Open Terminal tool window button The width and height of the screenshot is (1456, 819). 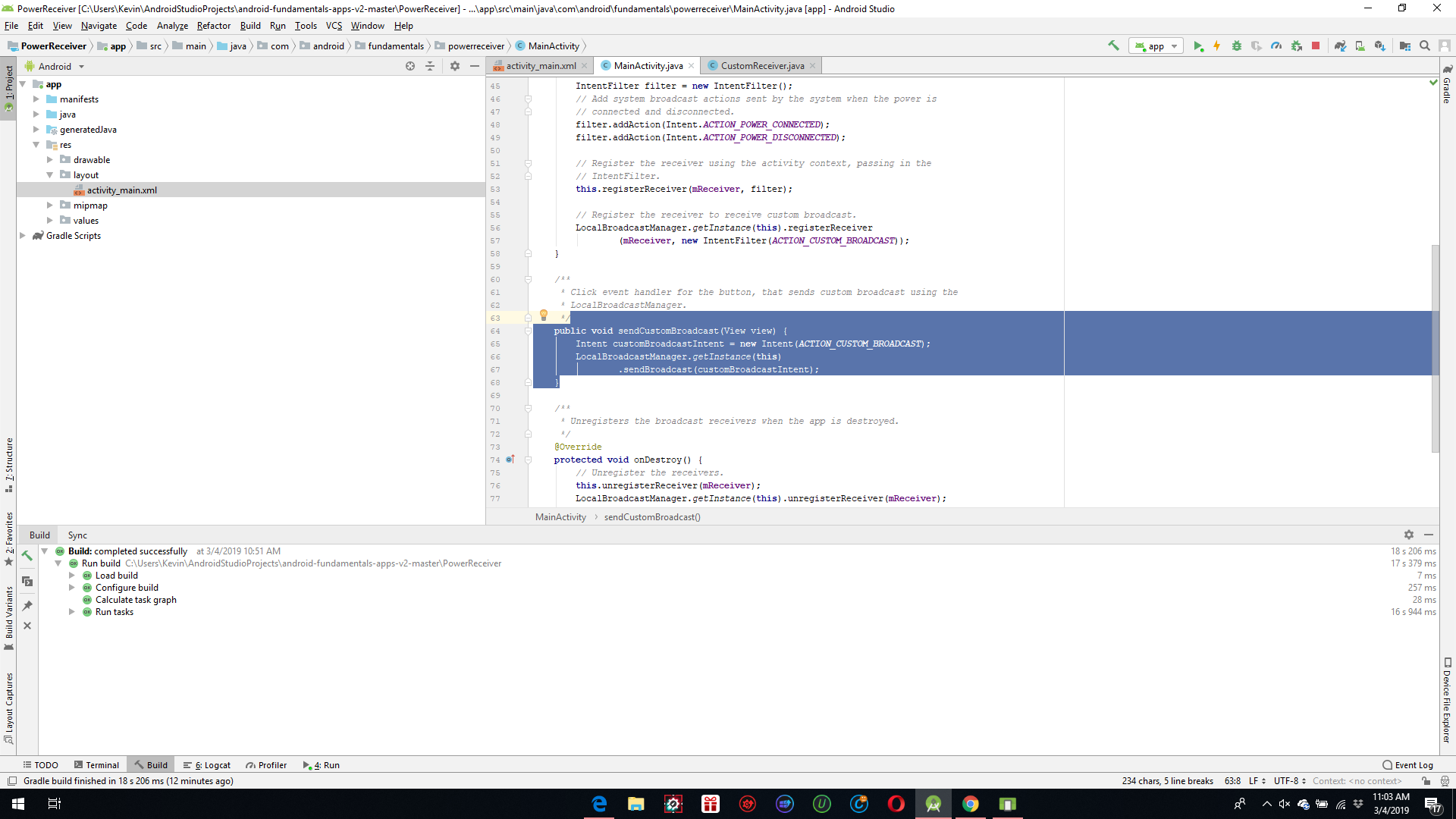pos(96,765)
